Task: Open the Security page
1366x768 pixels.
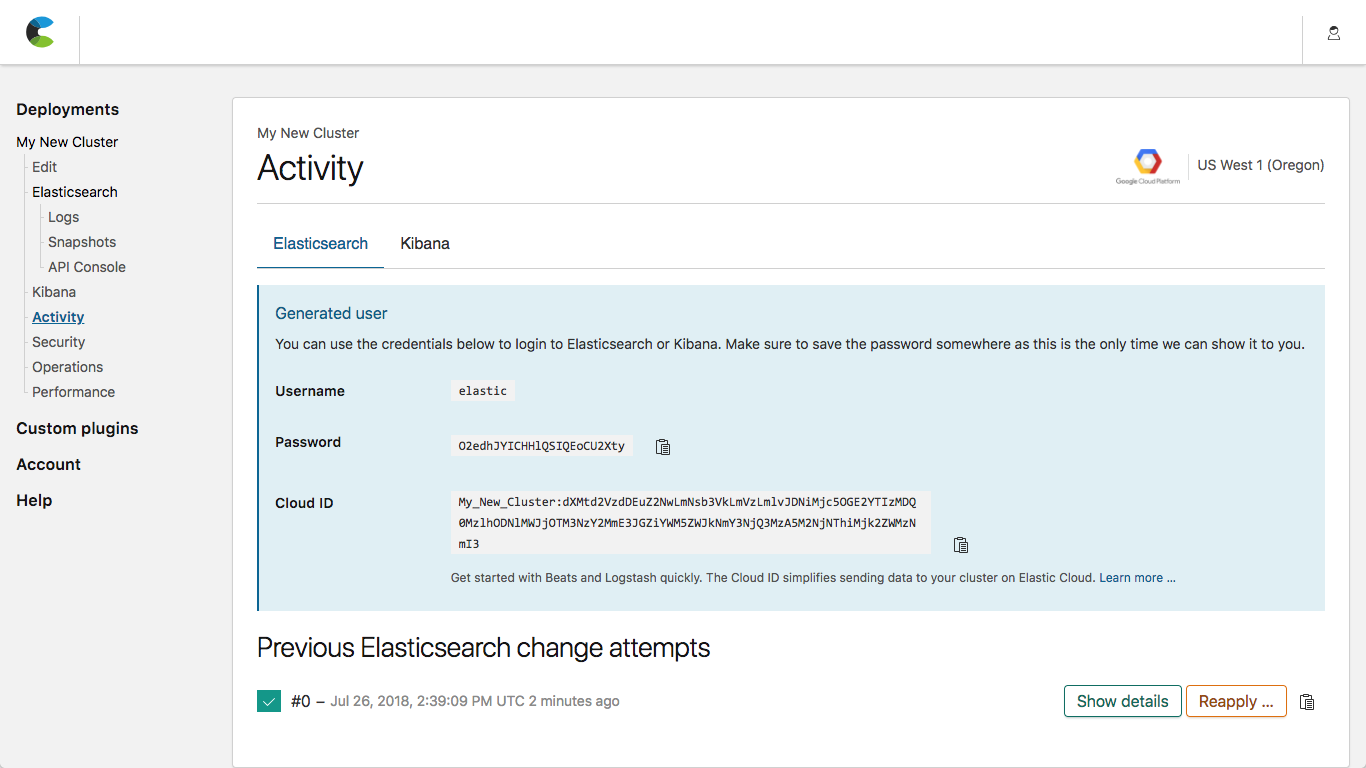Action: point(59,342)
